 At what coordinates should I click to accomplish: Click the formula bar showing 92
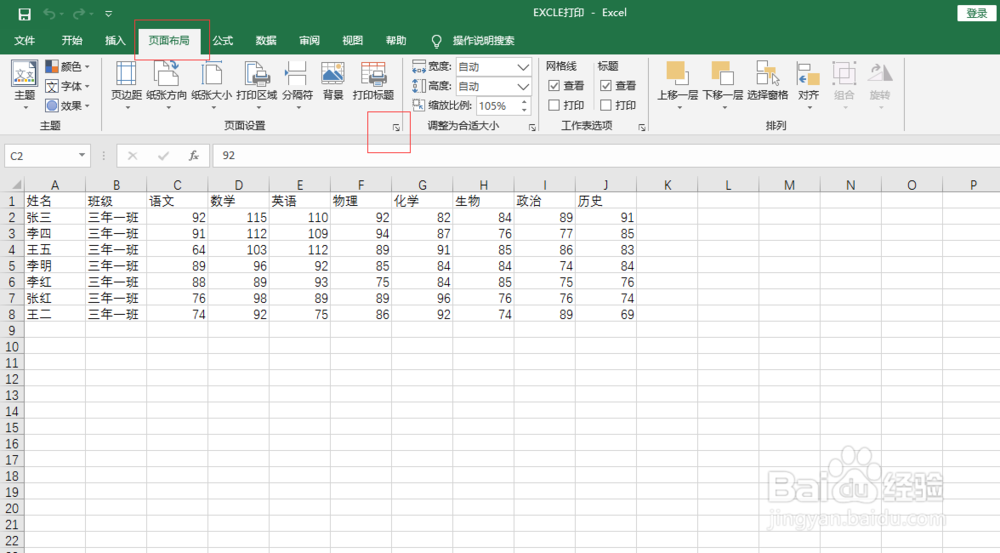pos(606,156)
